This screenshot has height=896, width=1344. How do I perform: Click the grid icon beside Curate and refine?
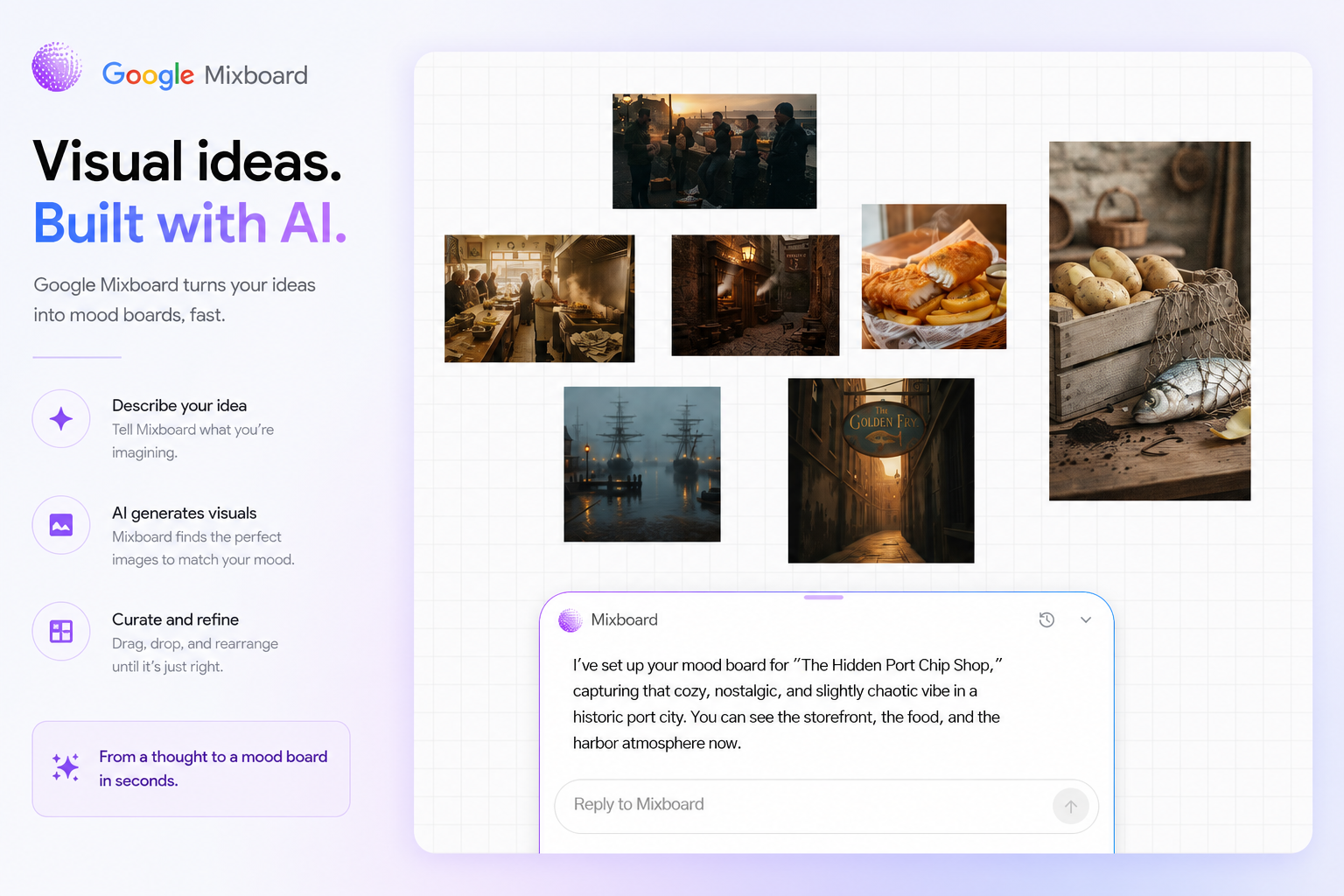click(61, 631)
